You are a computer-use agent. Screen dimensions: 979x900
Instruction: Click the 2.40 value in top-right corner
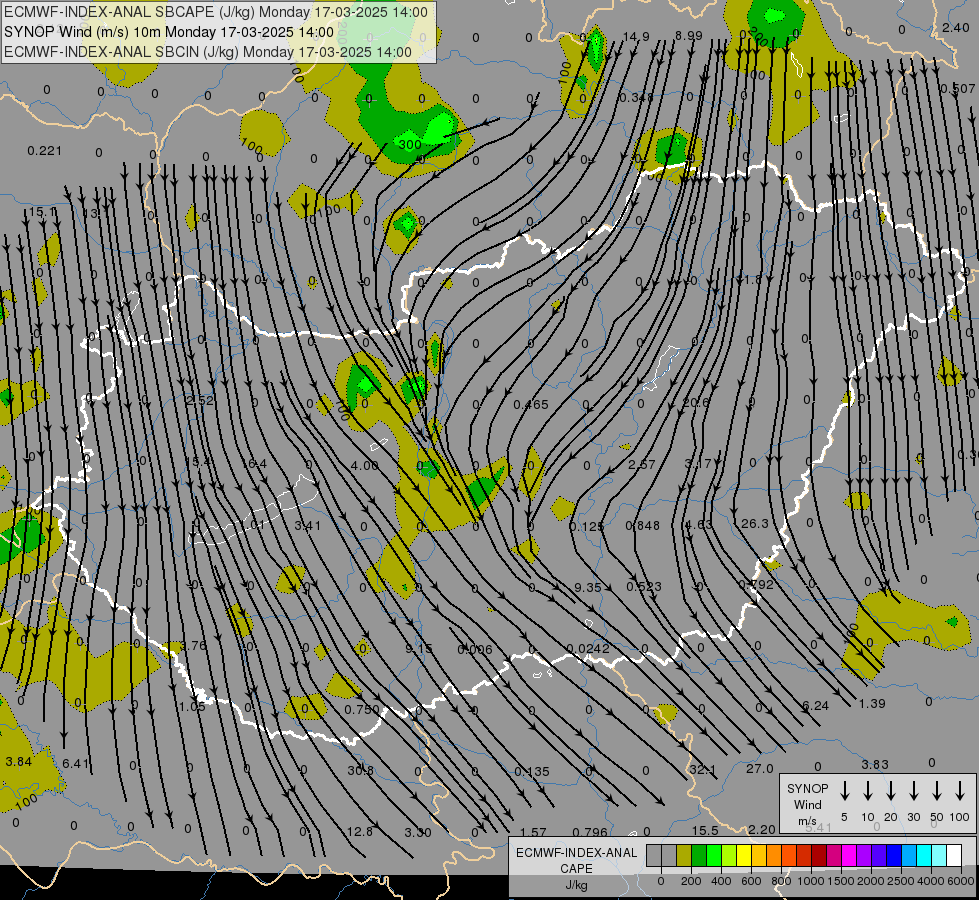point(956,27)
